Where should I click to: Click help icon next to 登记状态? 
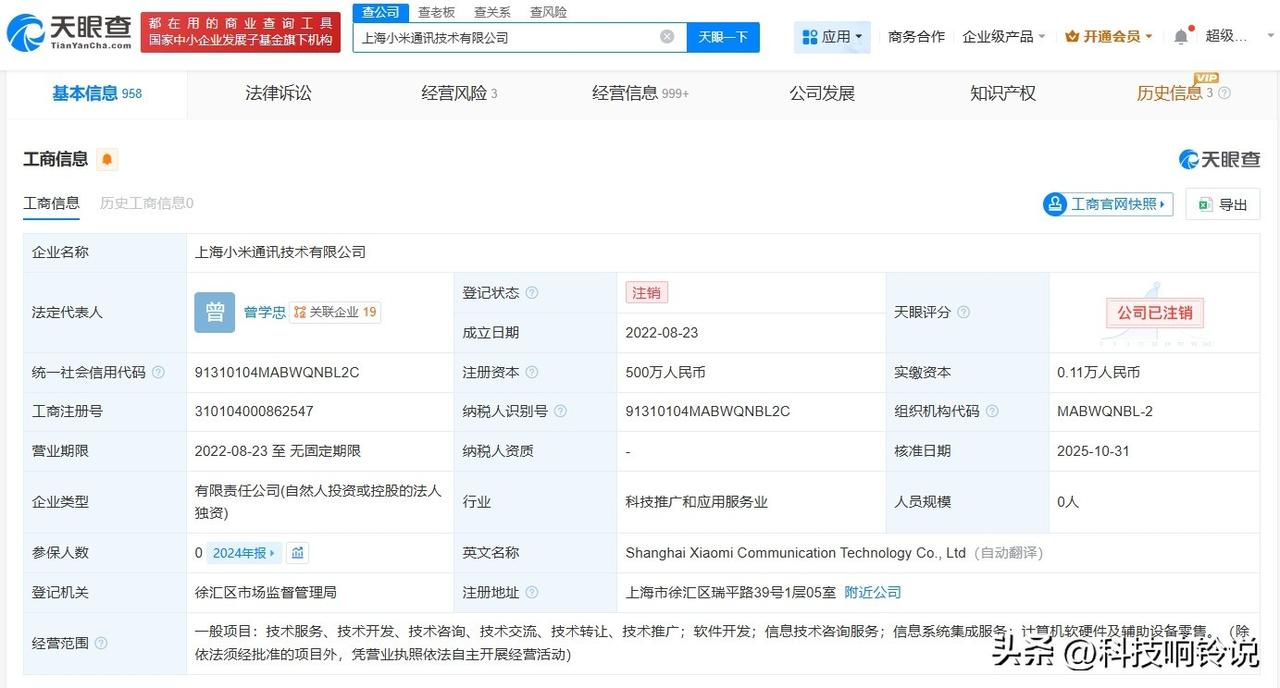(532, 293)
